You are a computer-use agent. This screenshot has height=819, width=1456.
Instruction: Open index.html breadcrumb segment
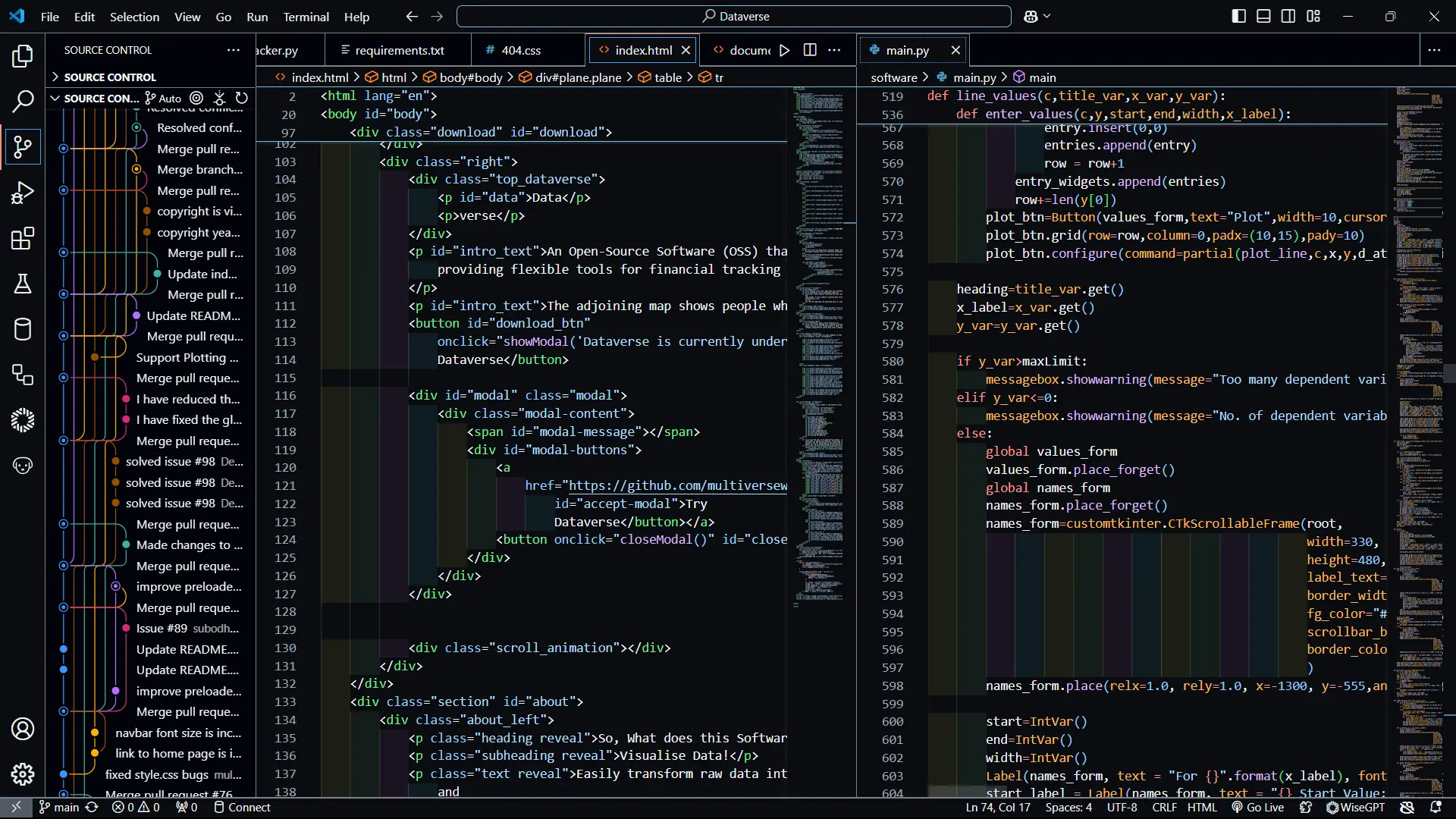[312, 77]
